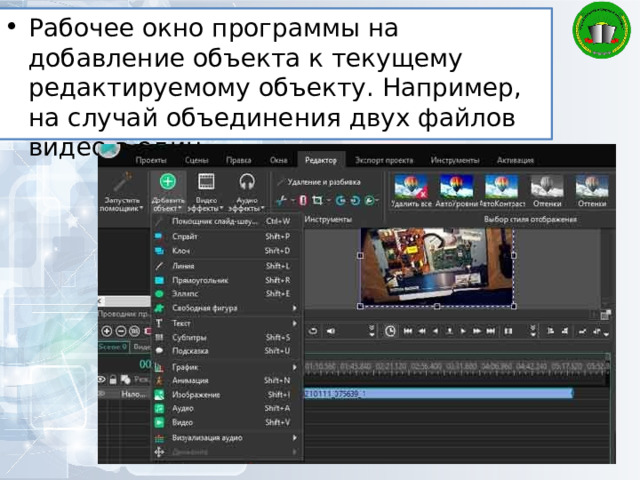Switch to the Правка tab
This screenshot has height=480, width=640.
point(238,160)
